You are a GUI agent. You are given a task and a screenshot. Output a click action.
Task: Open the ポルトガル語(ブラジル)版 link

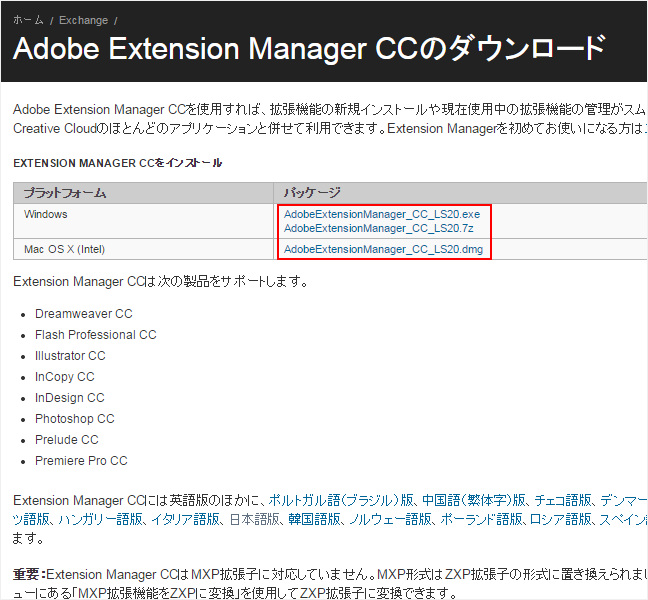click(342, 500)
